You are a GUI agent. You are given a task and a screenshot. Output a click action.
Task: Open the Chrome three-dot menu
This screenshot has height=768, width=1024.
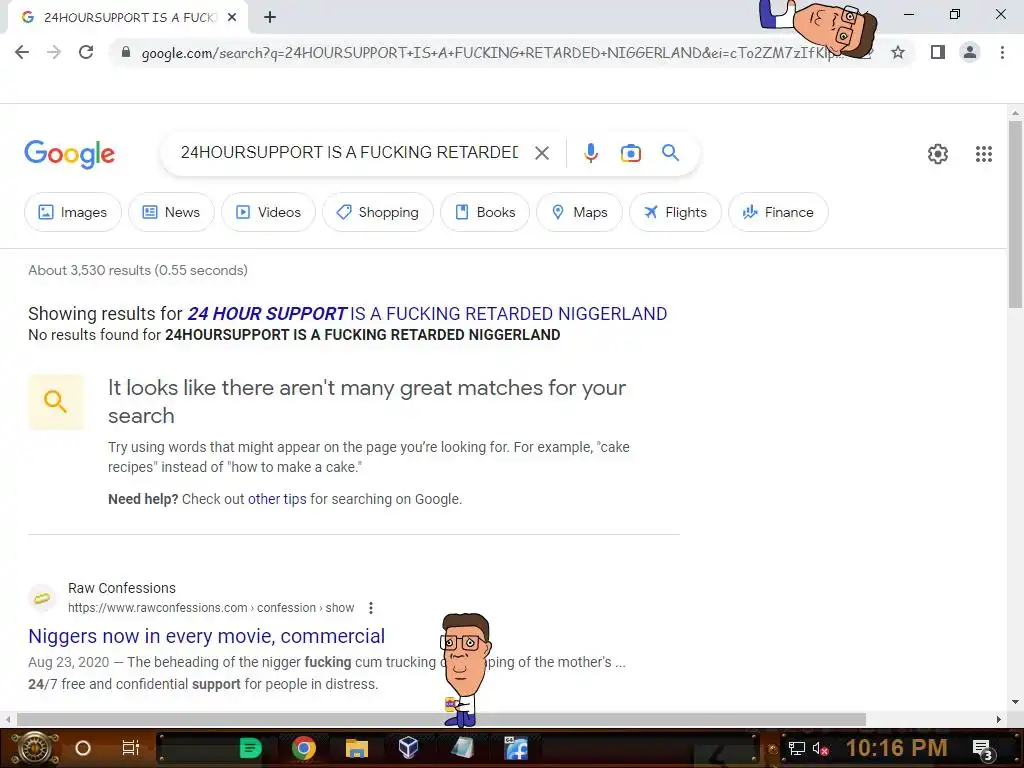coord(1002,52)
